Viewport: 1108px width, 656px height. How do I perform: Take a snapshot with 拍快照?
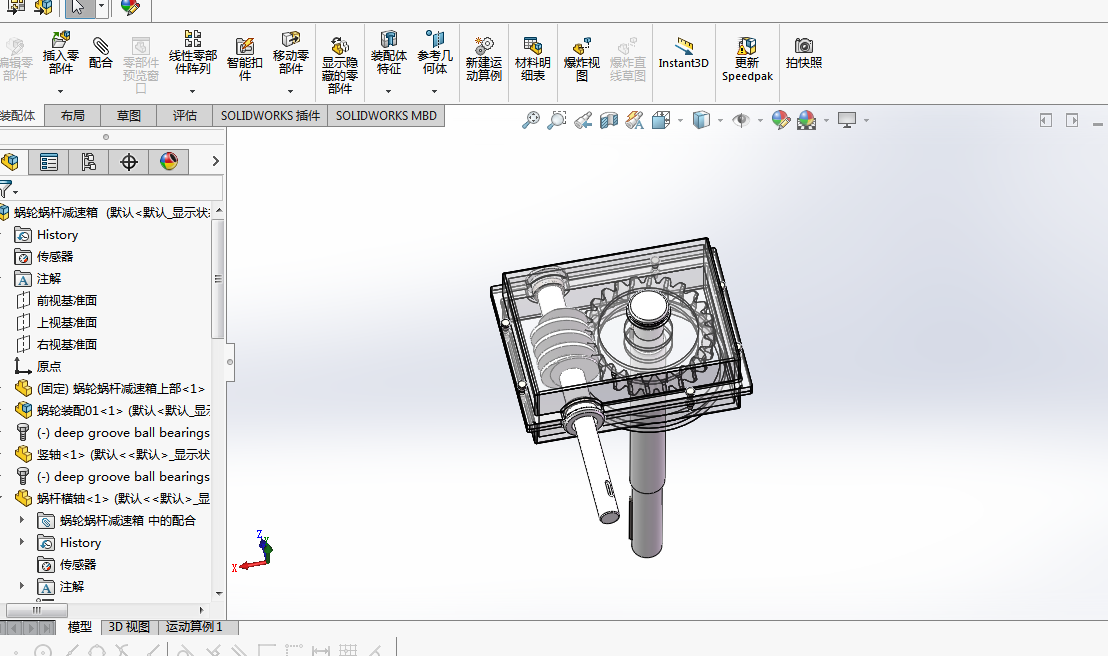point(803,53)
